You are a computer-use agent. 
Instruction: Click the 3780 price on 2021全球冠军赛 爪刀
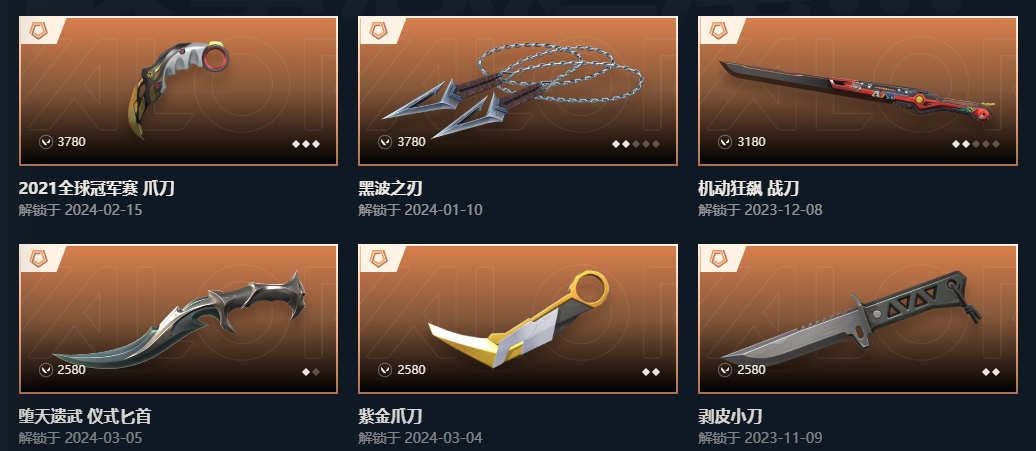pos(71,141)
